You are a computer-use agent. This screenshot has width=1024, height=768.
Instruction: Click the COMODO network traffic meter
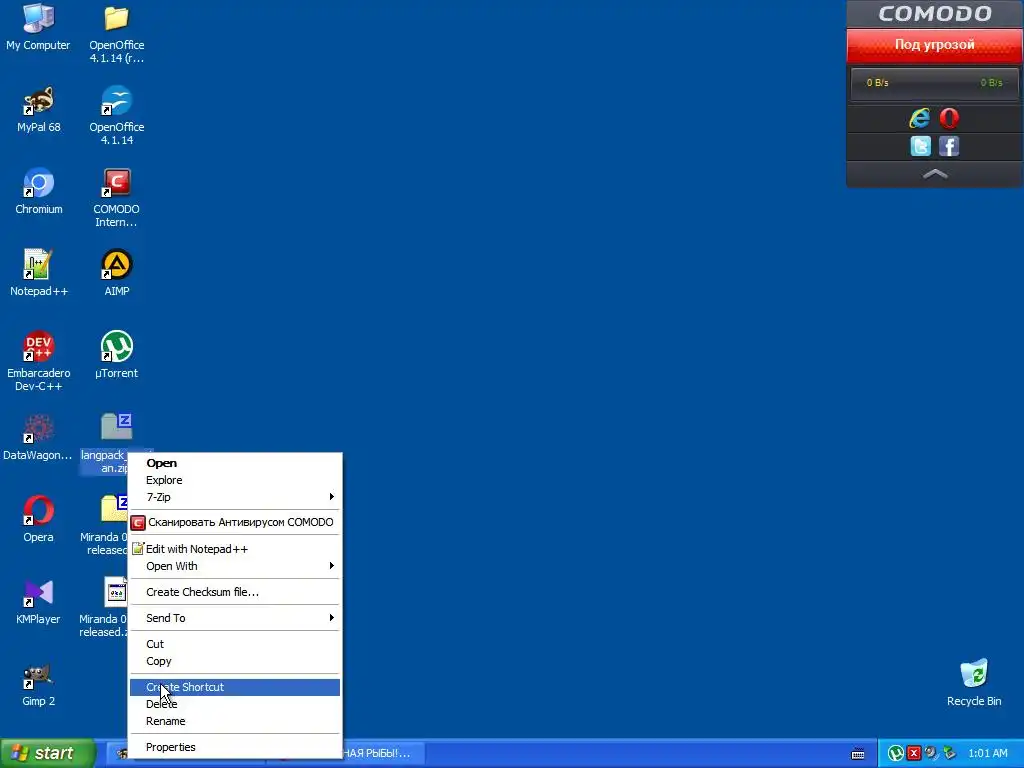tap(935, 83)
